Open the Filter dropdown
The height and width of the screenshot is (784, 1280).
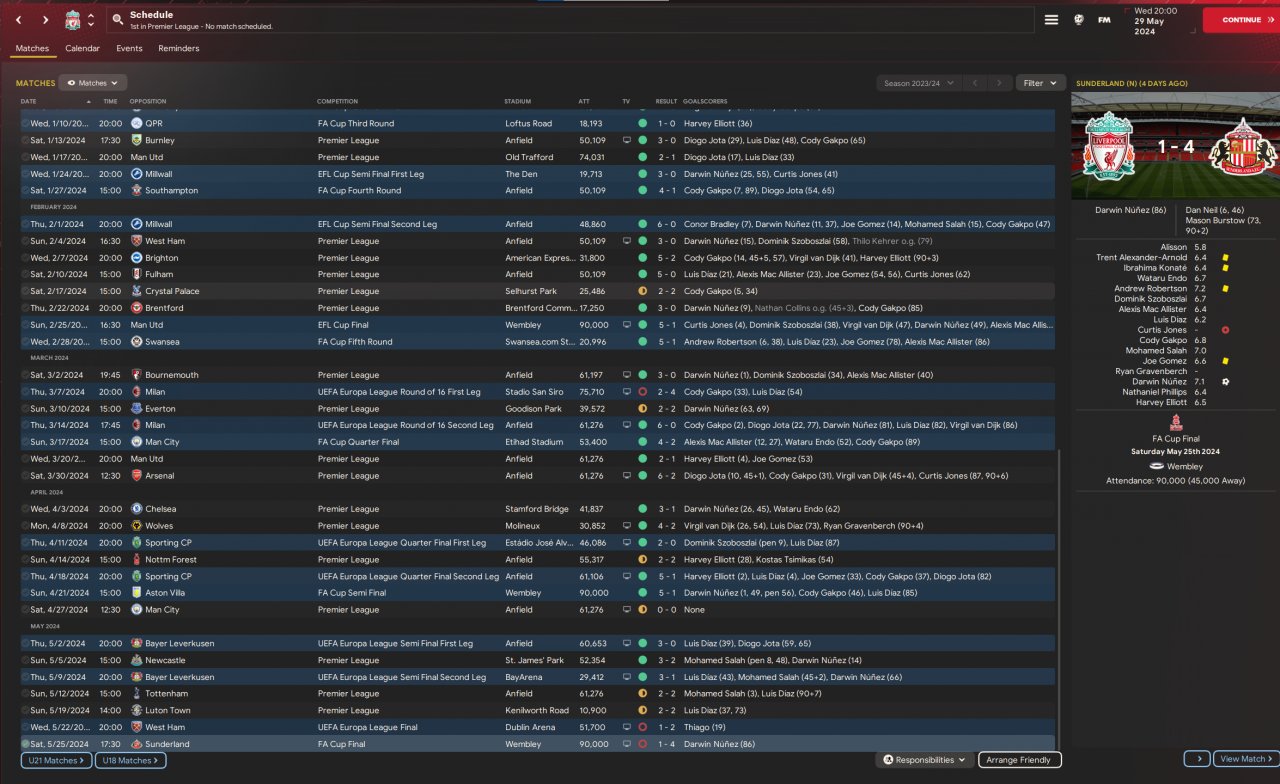point(1041,83)
